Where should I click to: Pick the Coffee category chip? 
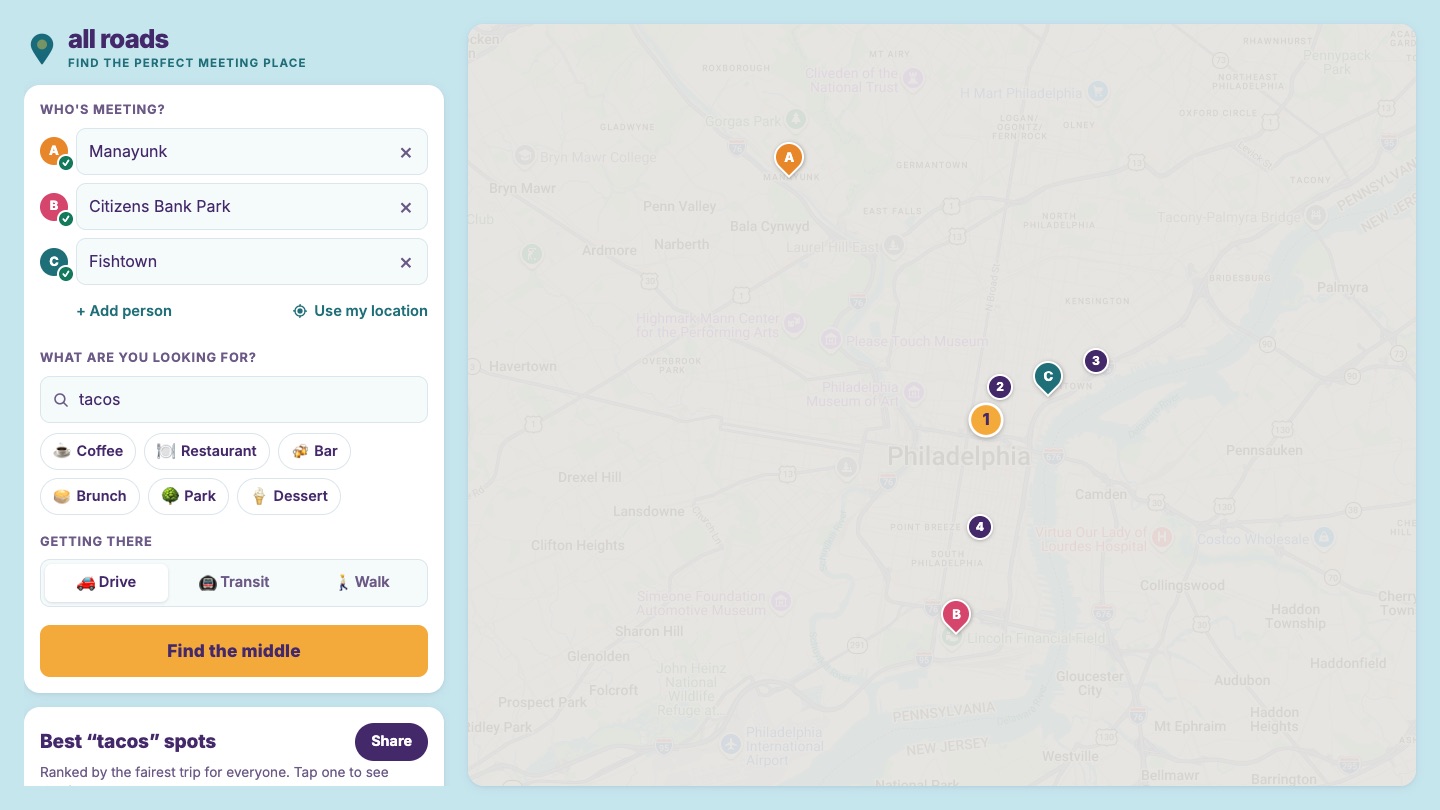[88, 451]
